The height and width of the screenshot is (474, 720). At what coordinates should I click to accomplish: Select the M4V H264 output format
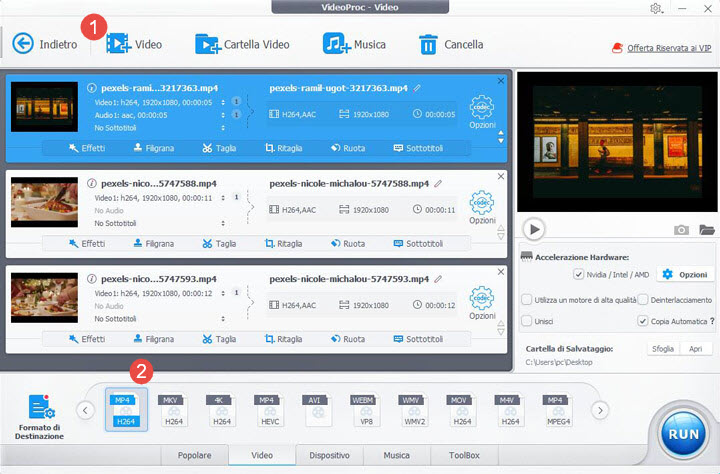pyautogui.click(x=510, y=410)
